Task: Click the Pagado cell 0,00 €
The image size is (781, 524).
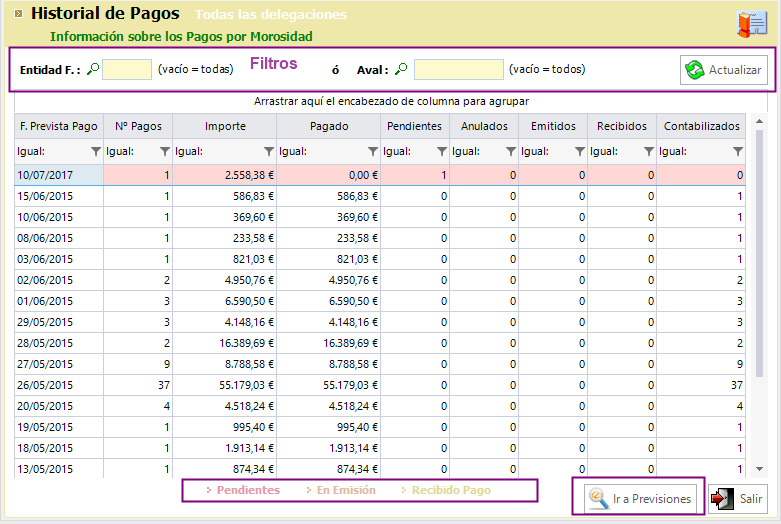Action: [x=329, y=175]
